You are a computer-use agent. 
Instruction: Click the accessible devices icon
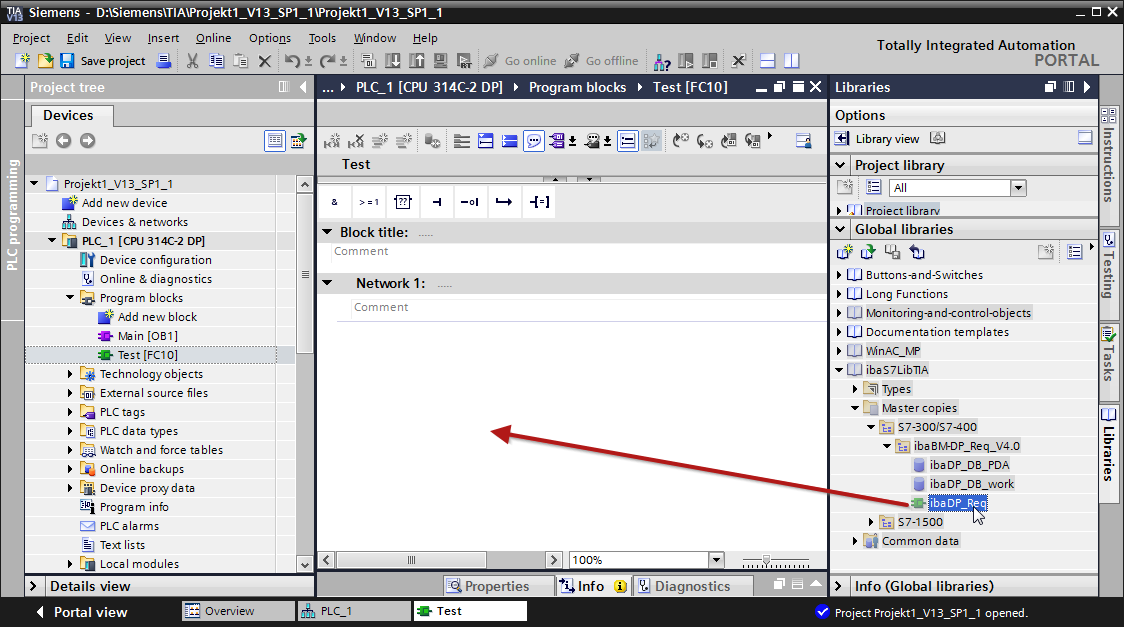662,62
